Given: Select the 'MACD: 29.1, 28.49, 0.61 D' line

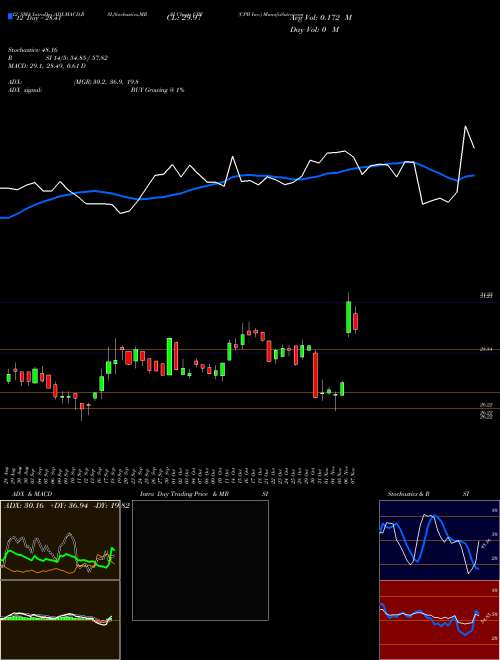Looking at the screenshot, I should click(47, 66).
